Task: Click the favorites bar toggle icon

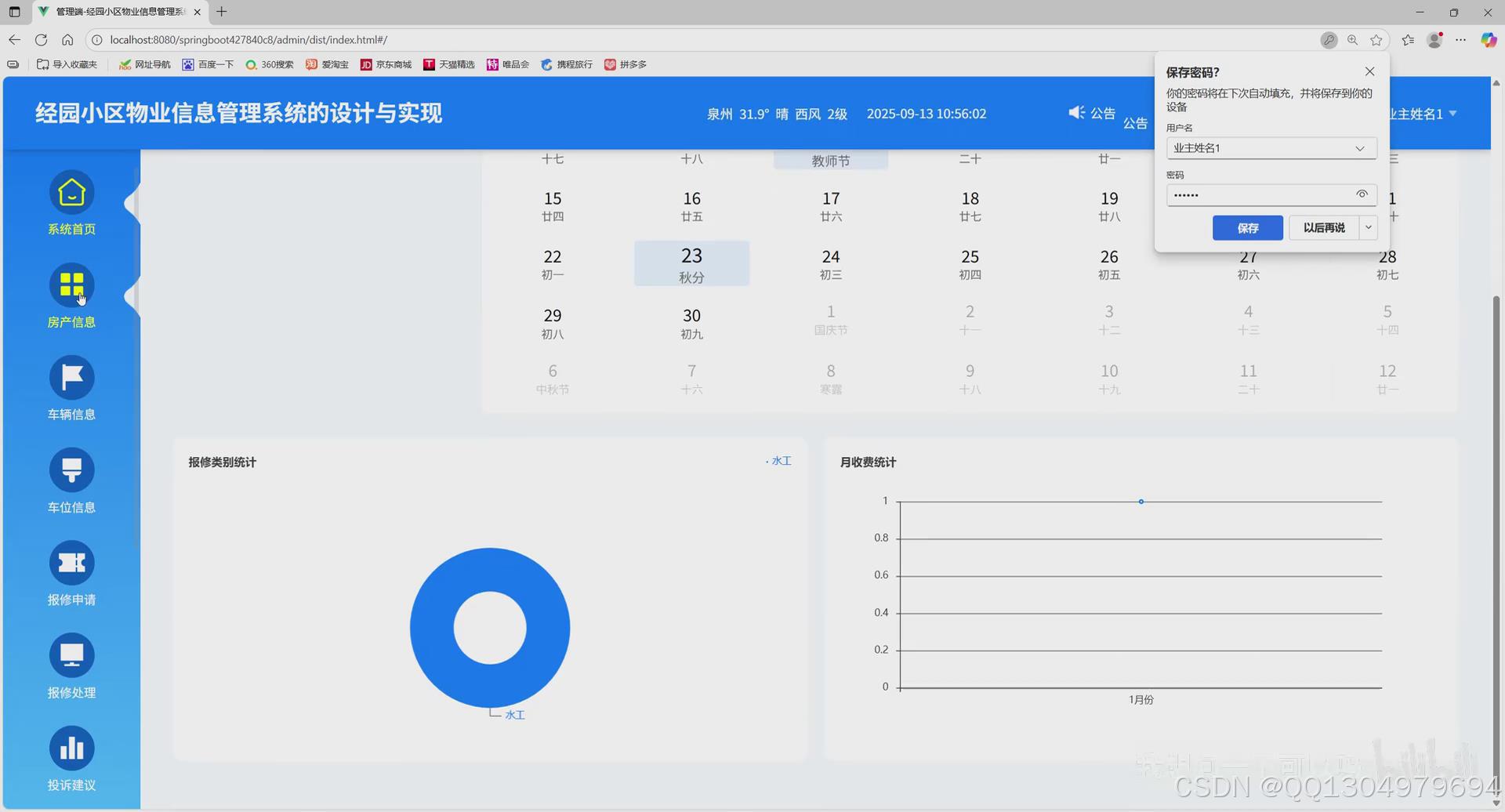Action: pyautogui.click(x=13, y=64)
